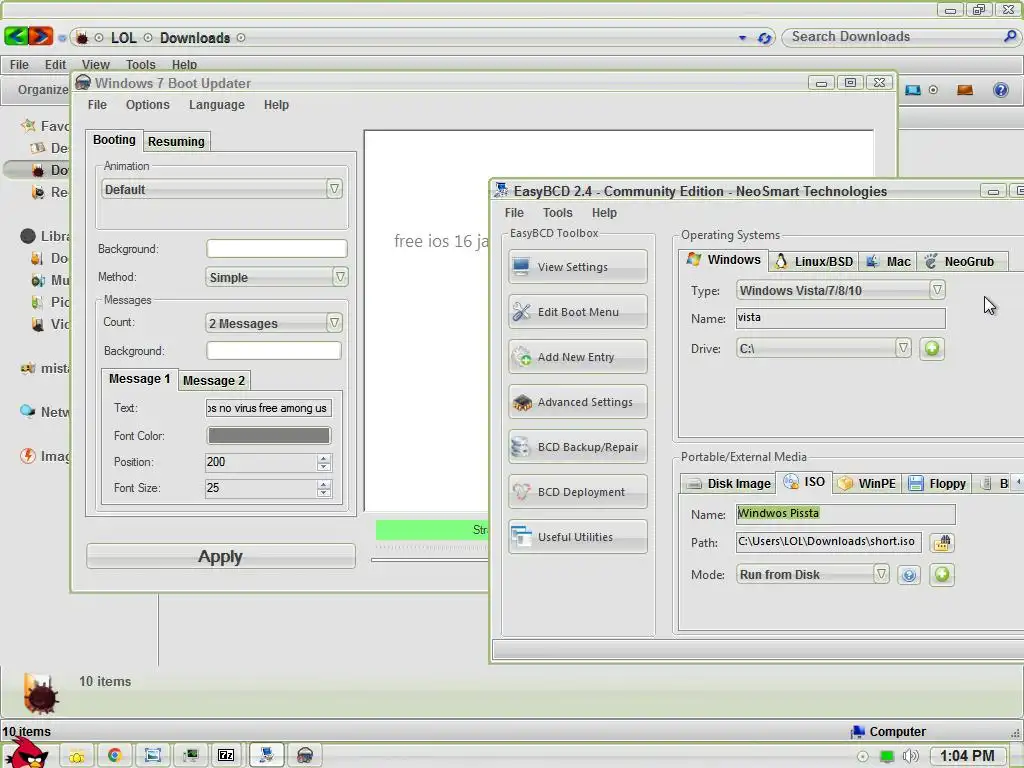Viewport: 1024px width, 768px height.
Task: Select Disk Image tab
Action: [728, 483]
